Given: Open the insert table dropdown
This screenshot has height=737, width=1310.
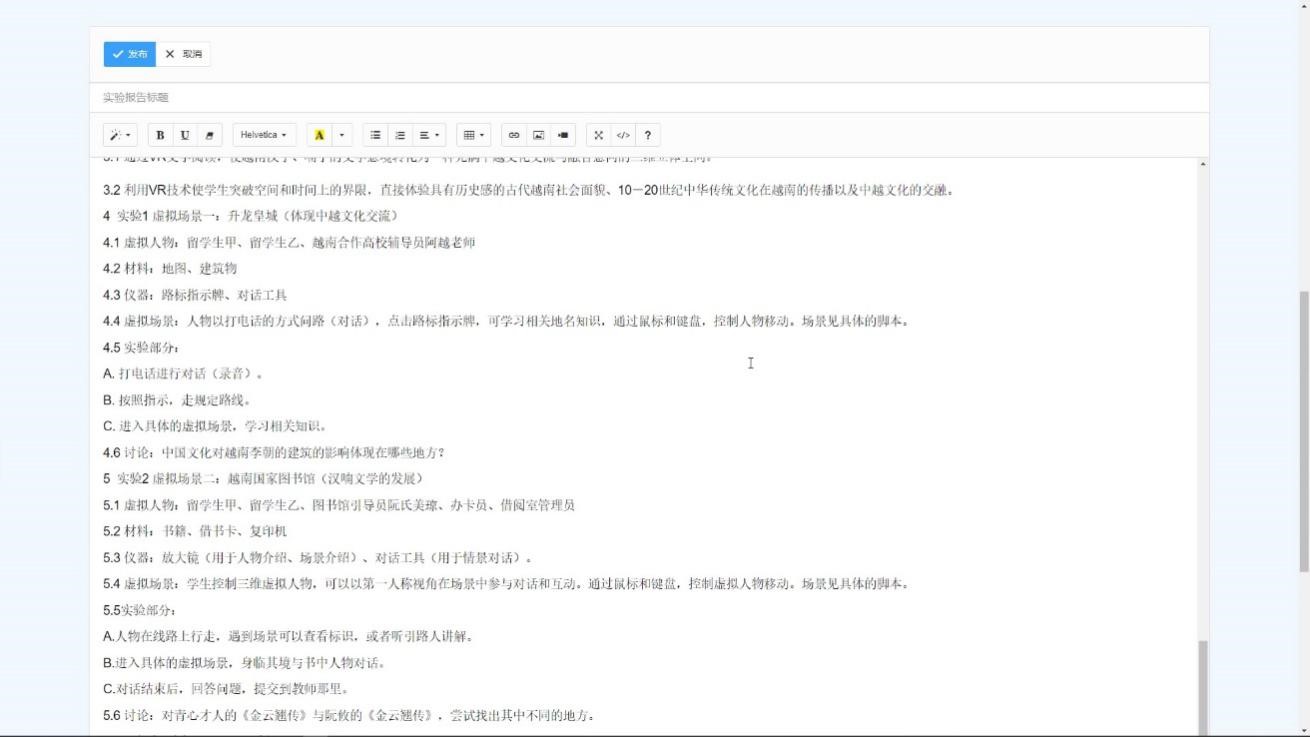Looking at the screenshot, I should tap(473, 135).
